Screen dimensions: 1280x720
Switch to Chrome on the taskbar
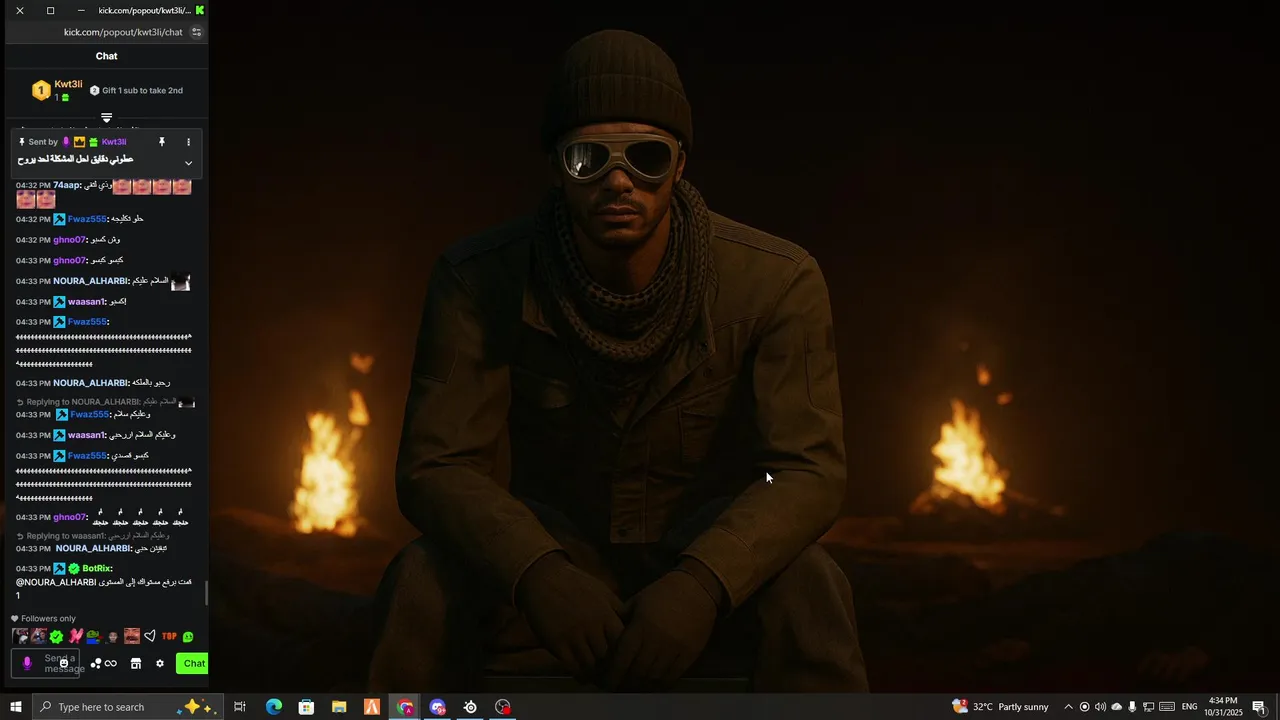tap(405, 707)
